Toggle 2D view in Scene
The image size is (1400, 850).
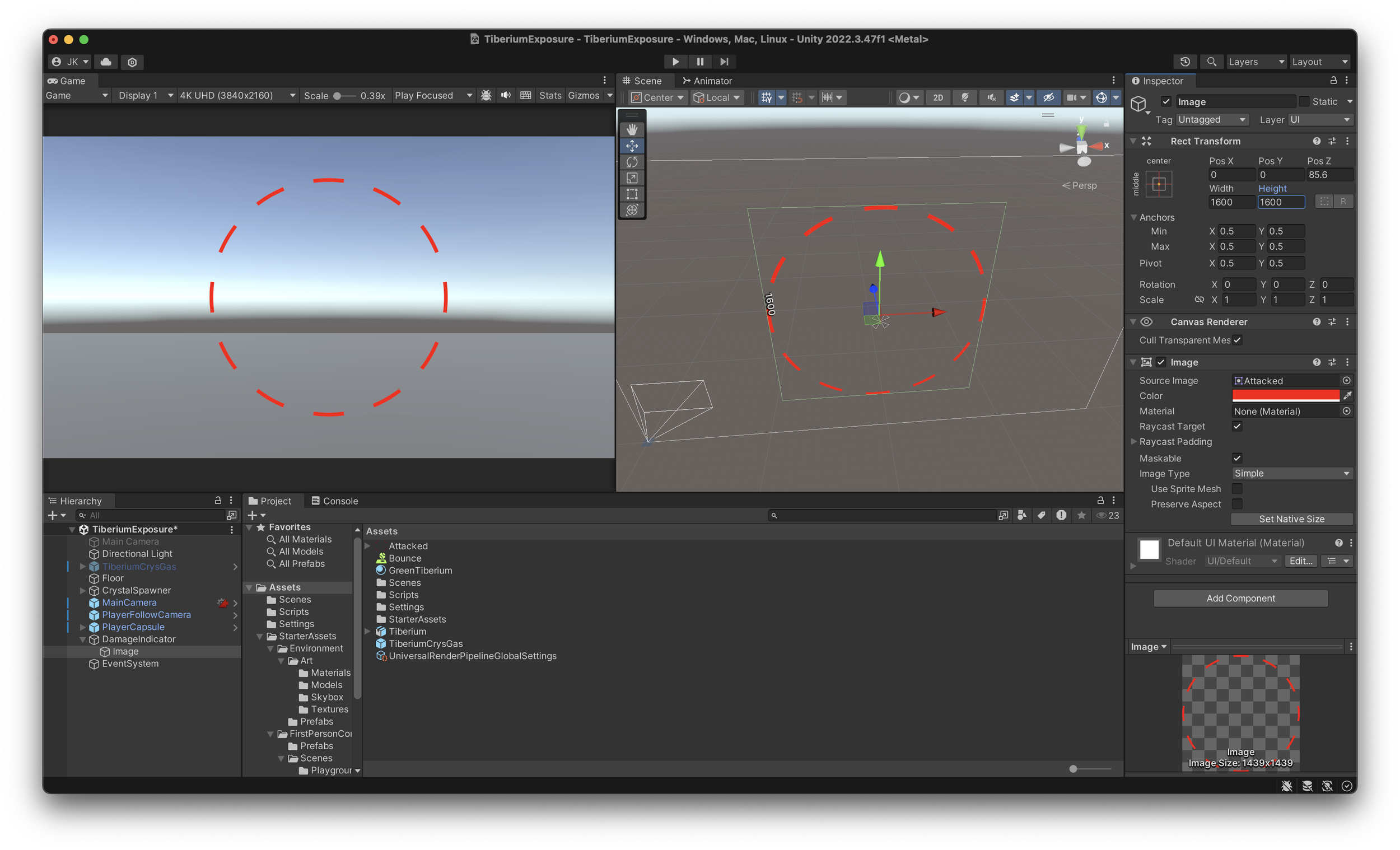(937, 97)
